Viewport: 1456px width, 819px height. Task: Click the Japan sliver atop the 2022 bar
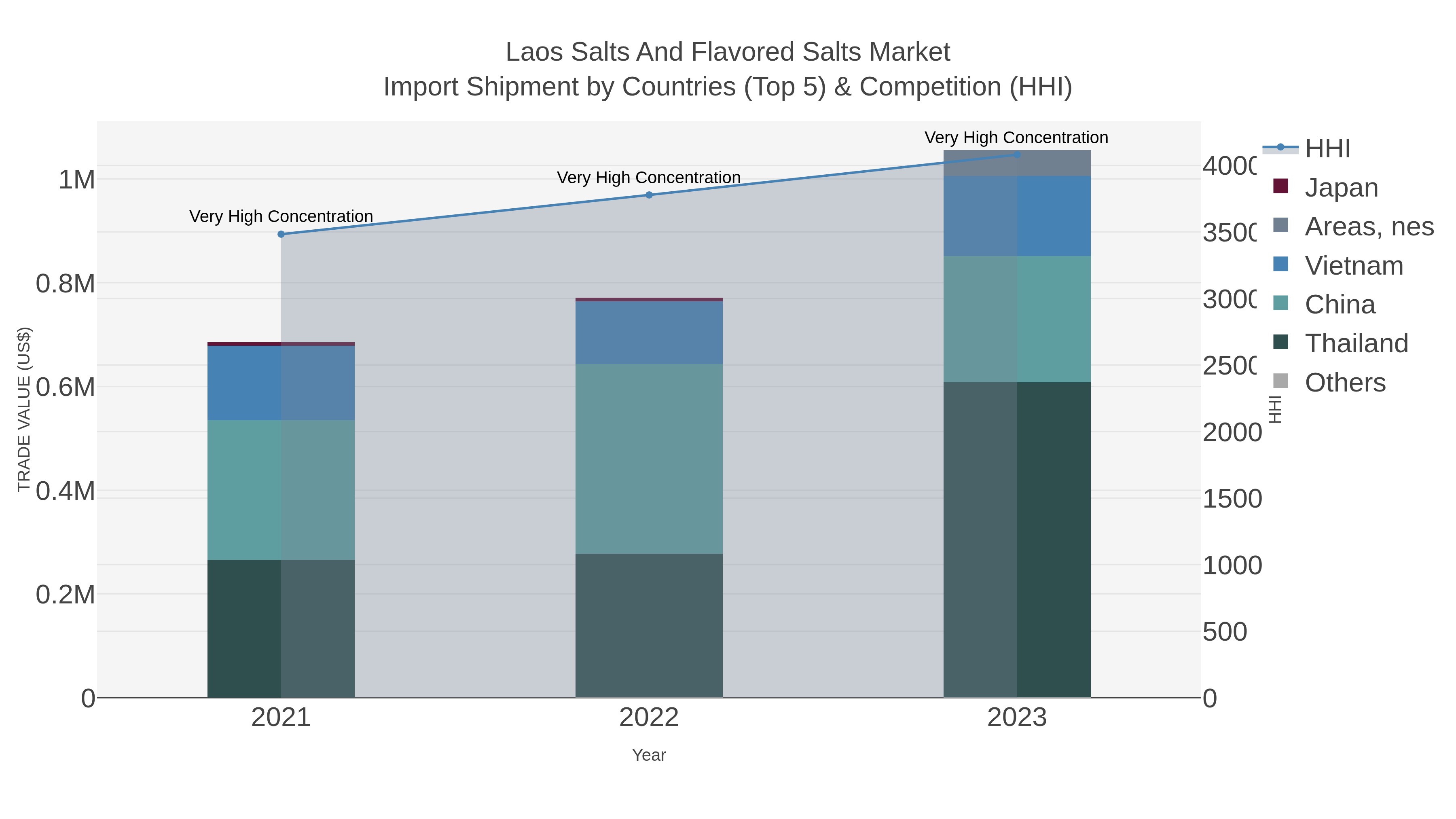pos(649,300)
